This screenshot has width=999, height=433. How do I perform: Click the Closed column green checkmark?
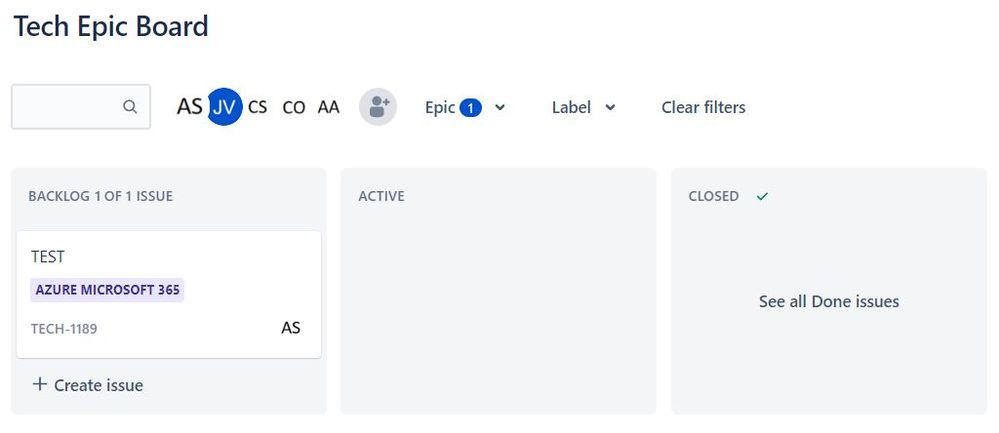point(762,196)
